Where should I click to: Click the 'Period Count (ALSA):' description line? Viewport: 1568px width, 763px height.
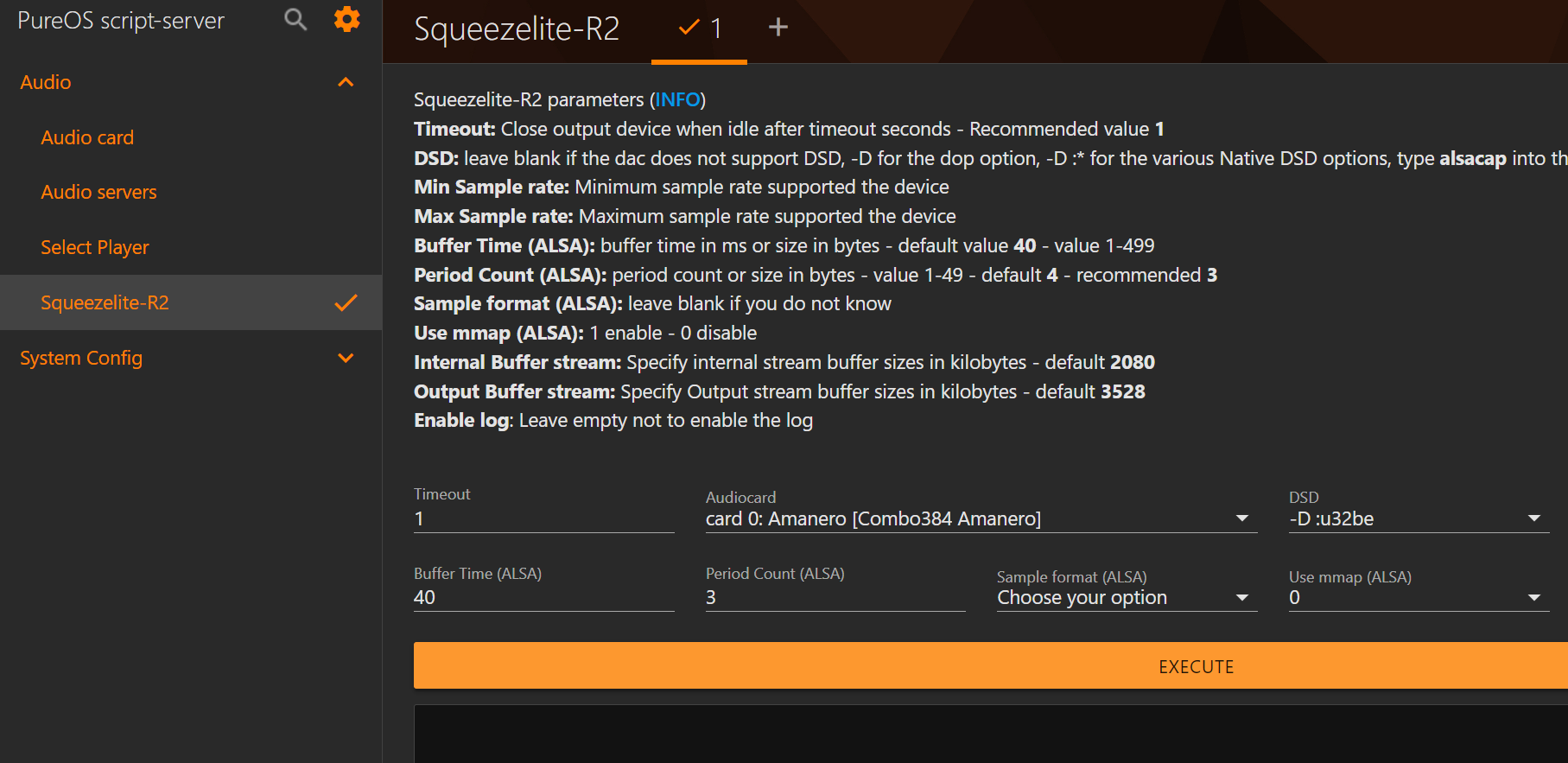[816, 275]
